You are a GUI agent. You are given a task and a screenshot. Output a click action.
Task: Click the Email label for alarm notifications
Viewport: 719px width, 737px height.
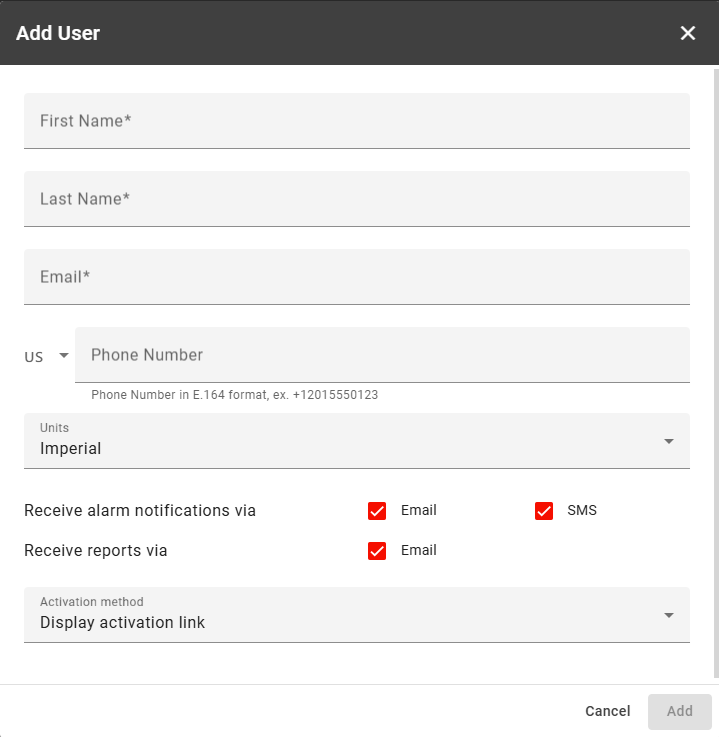tap(418, 510)
